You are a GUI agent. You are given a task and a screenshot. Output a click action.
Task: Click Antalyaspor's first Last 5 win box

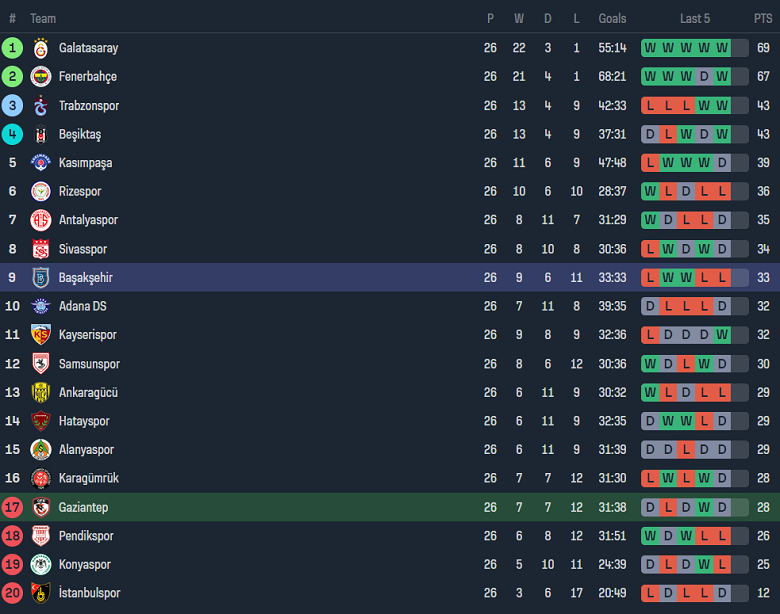(650, 220)
